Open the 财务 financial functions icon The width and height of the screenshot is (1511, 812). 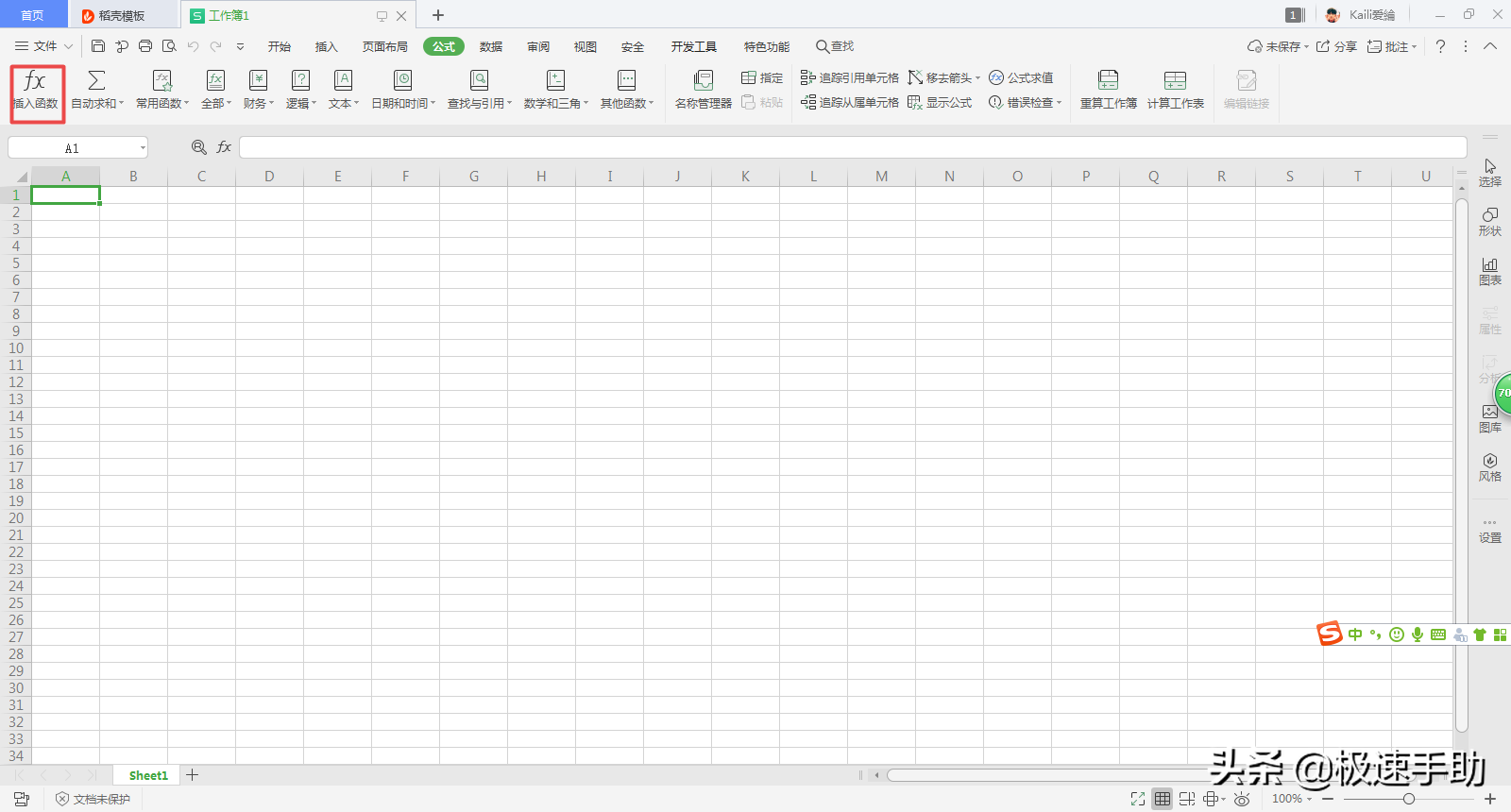tap(258, 80)
